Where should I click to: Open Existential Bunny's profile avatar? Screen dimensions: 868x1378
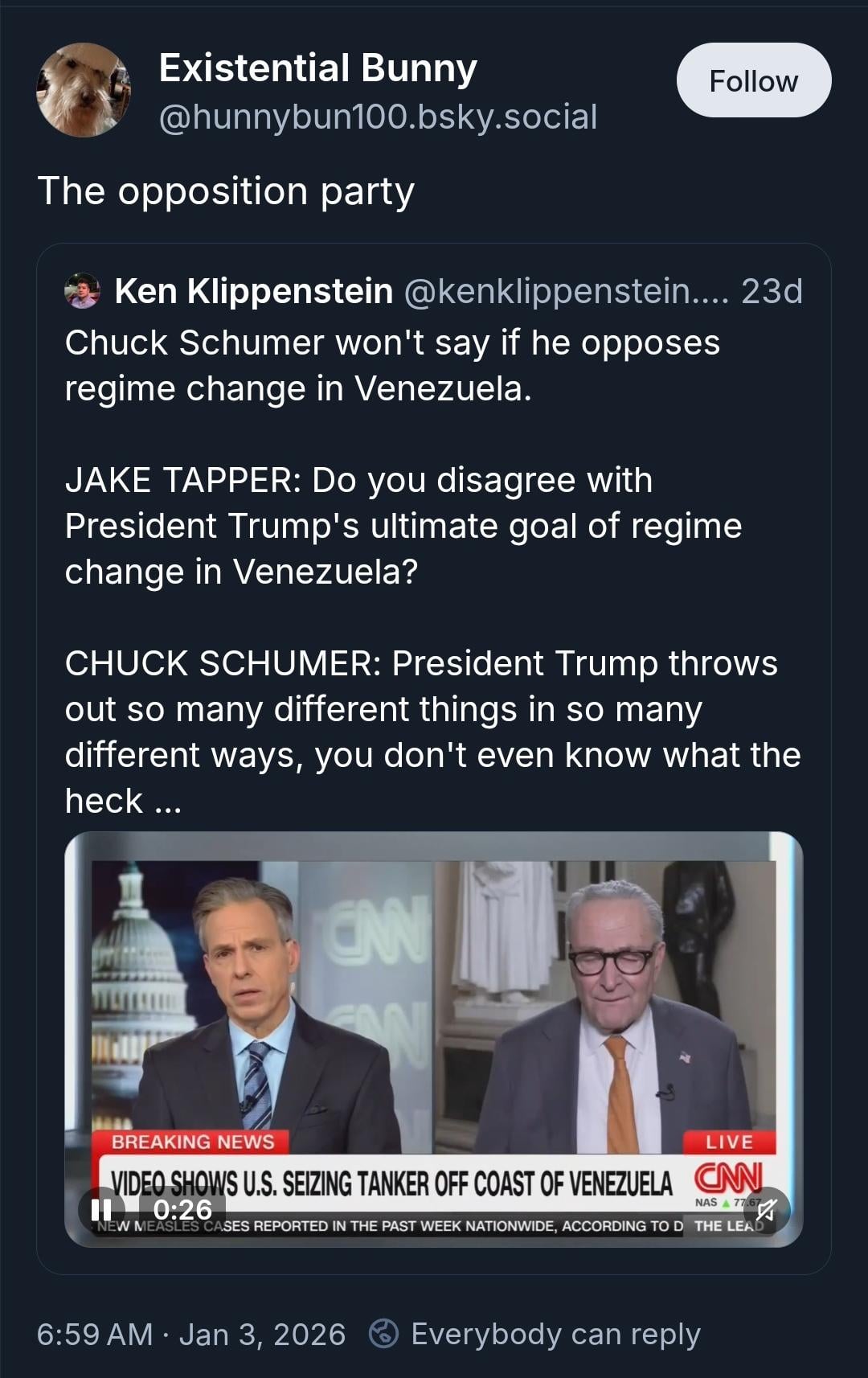[x=84, y=90]
